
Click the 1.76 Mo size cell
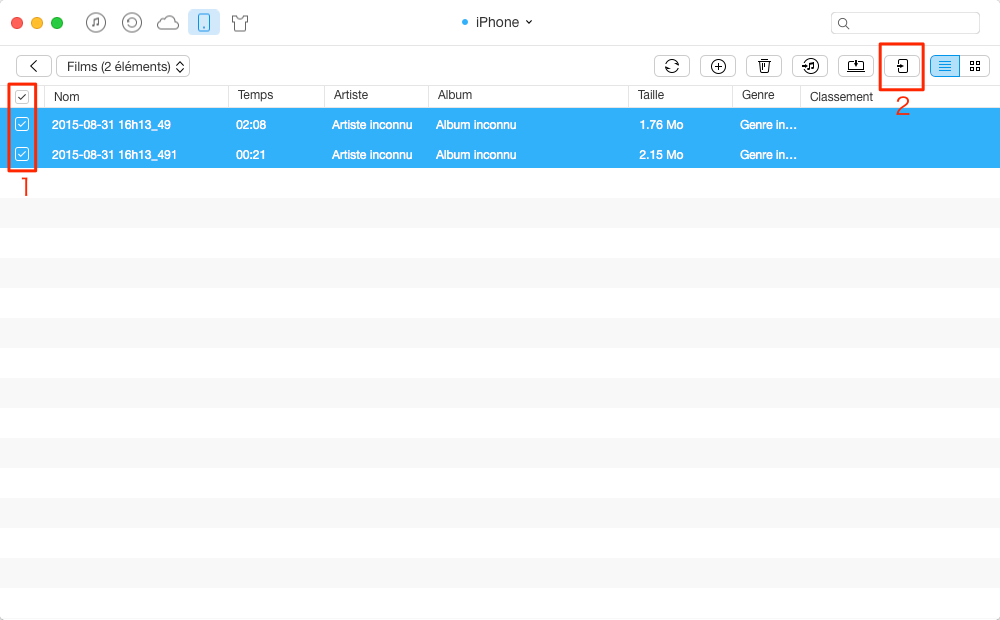(661, 125)
